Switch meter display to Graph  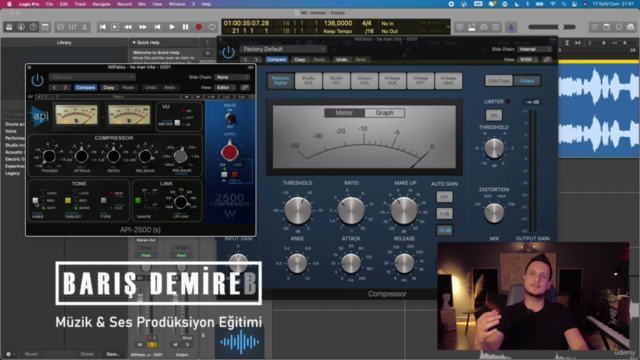384,113
